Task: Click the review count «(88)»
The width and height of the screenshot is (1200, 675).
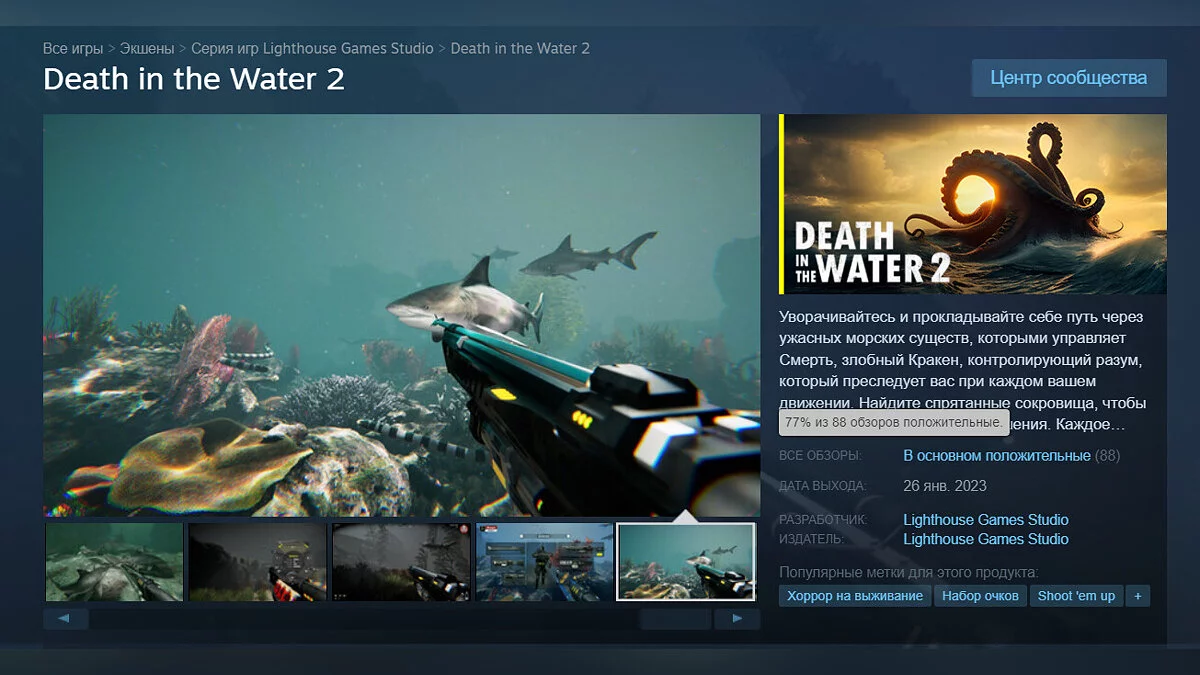Action: coord(1108,455)
